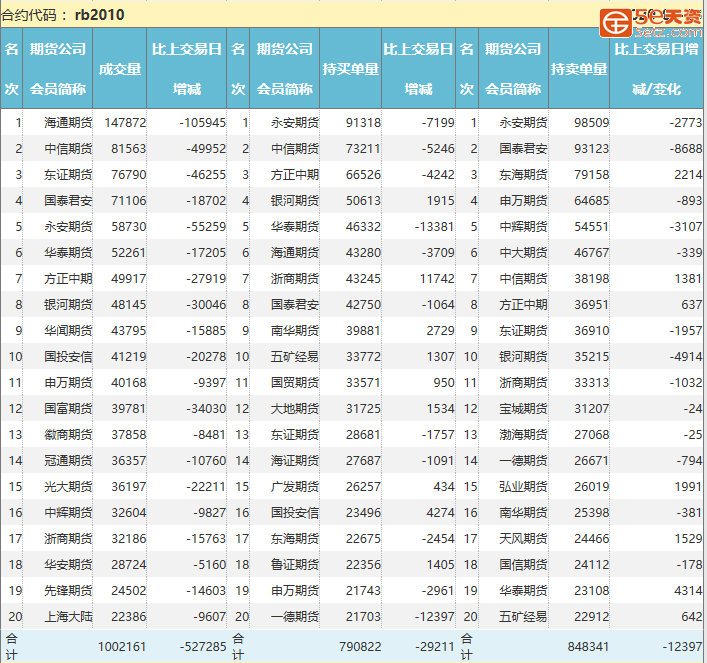Select 广发期货 in the long ranking
The height and width of the screenshot is (663, 707).
[295, 487]
